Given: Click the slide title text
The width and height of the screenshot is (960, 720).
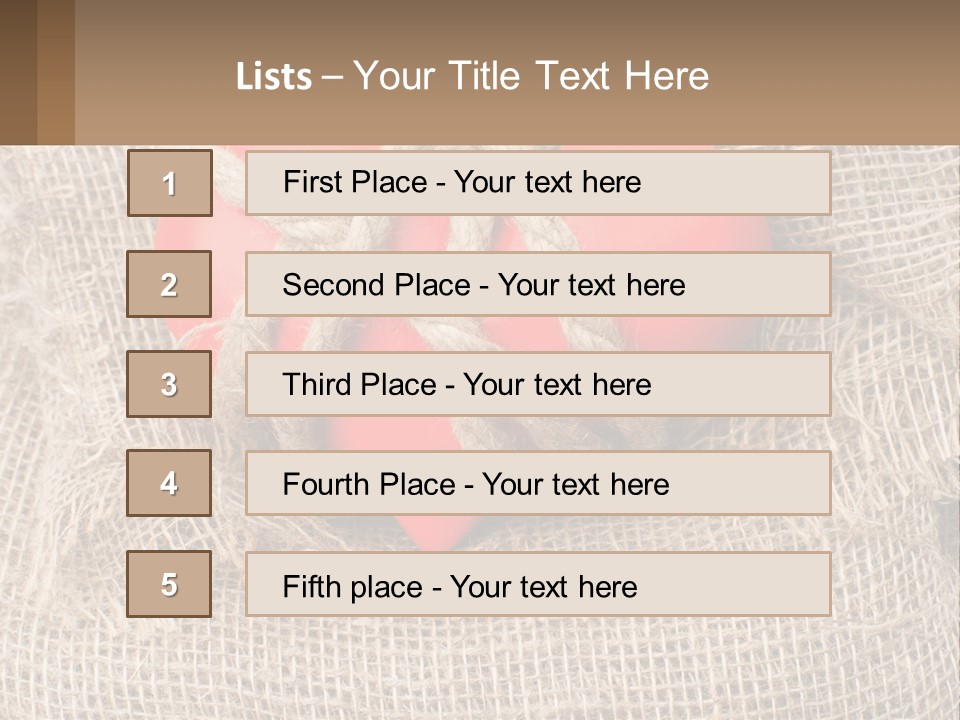Looking at the screenshot, I should point(472,76).
